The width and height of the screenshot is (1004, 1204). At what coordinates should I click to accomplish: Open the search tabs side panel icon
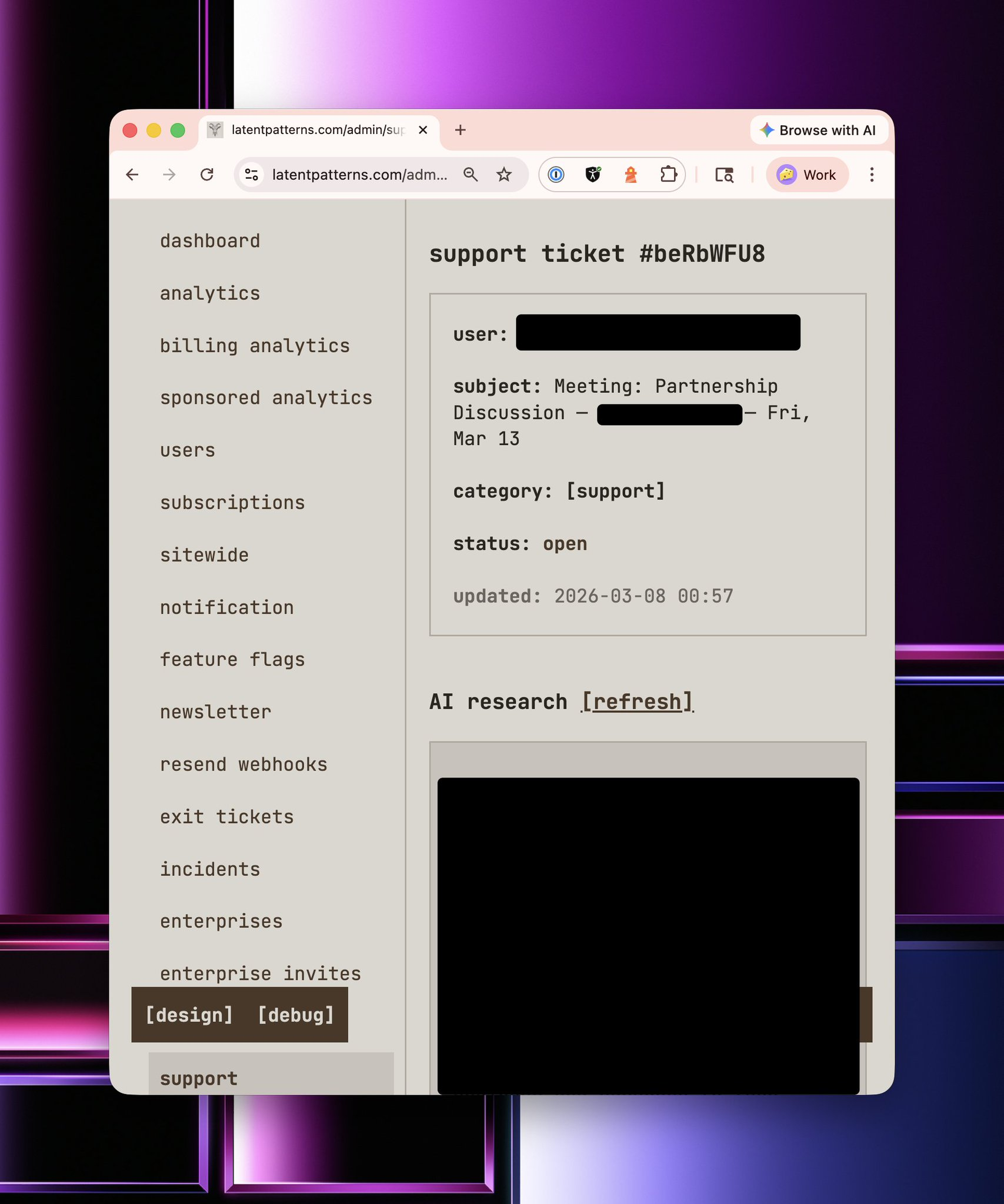[x=724, y=175]
